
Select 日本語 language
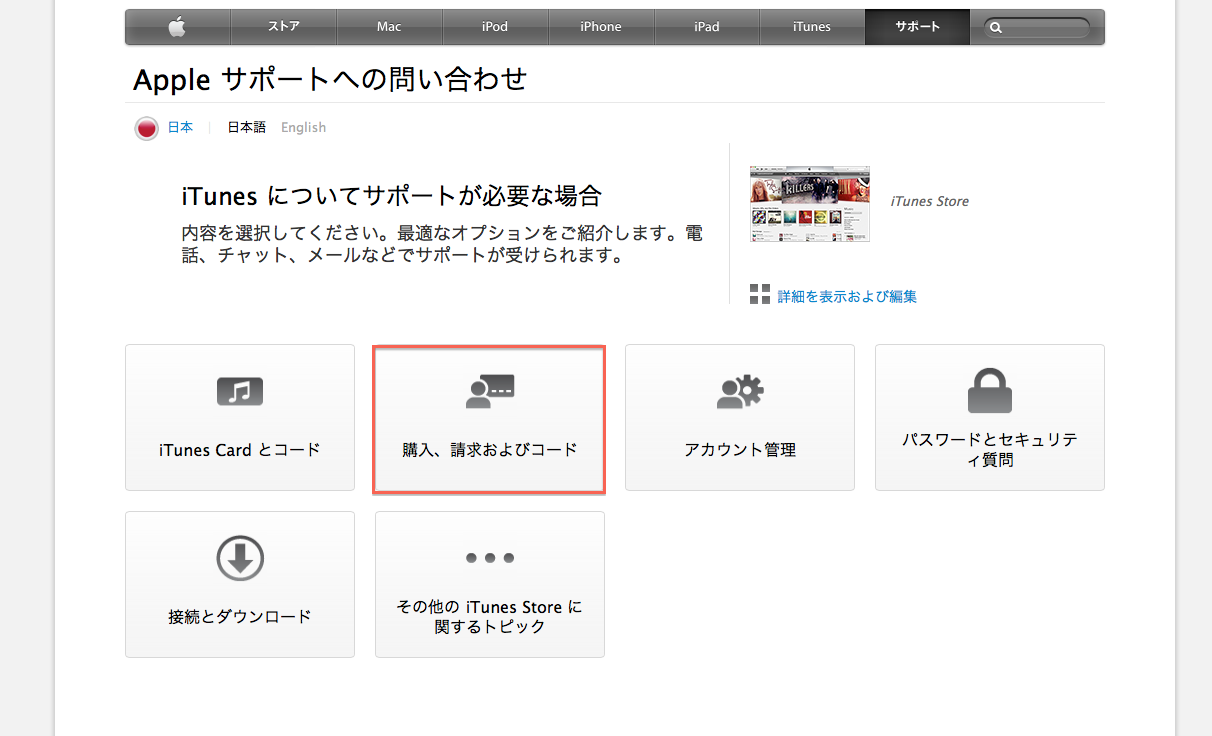[x=246, y=127]
